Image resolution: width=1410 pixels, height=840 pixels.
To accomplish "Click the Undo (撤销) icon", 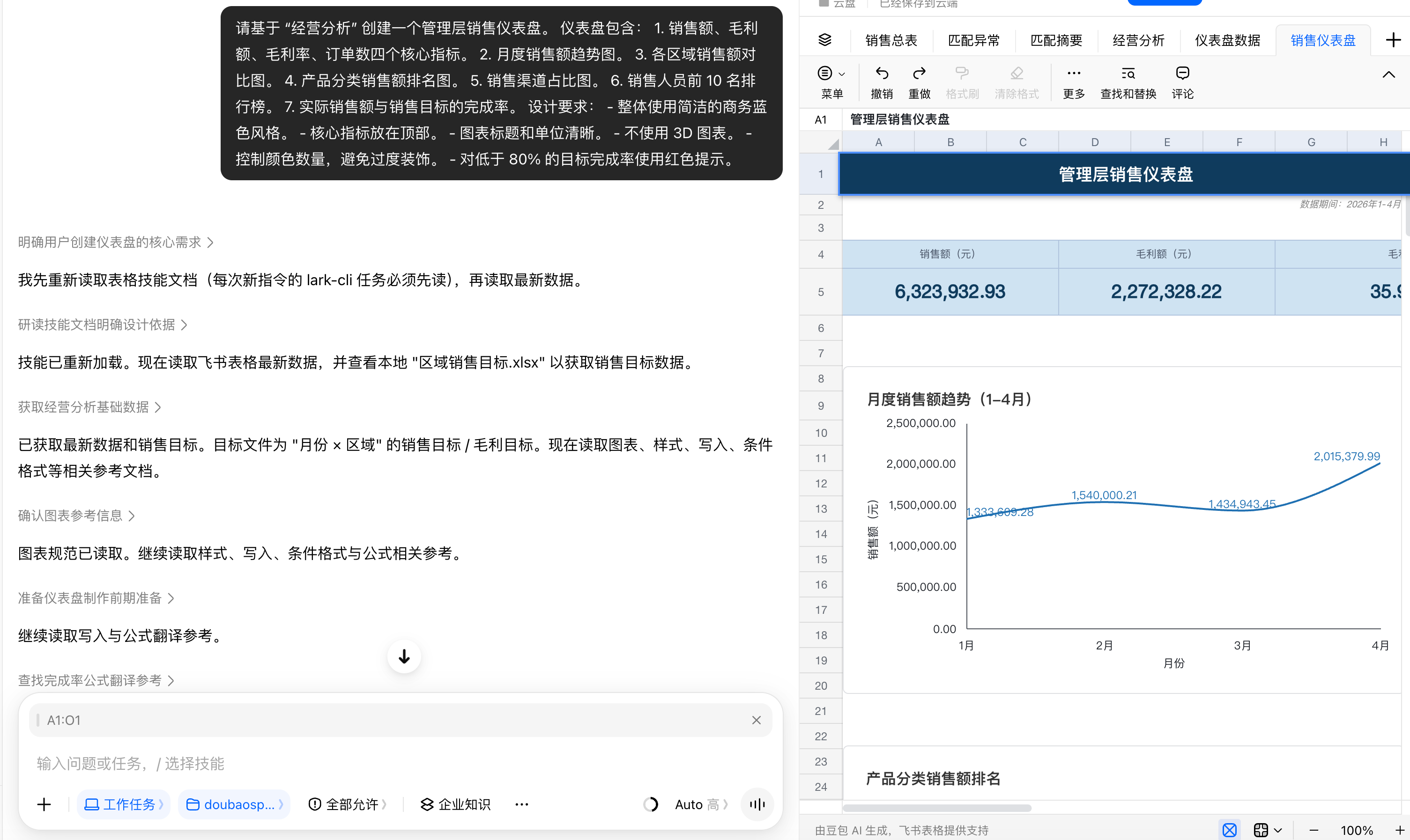I will pos(882,74).
